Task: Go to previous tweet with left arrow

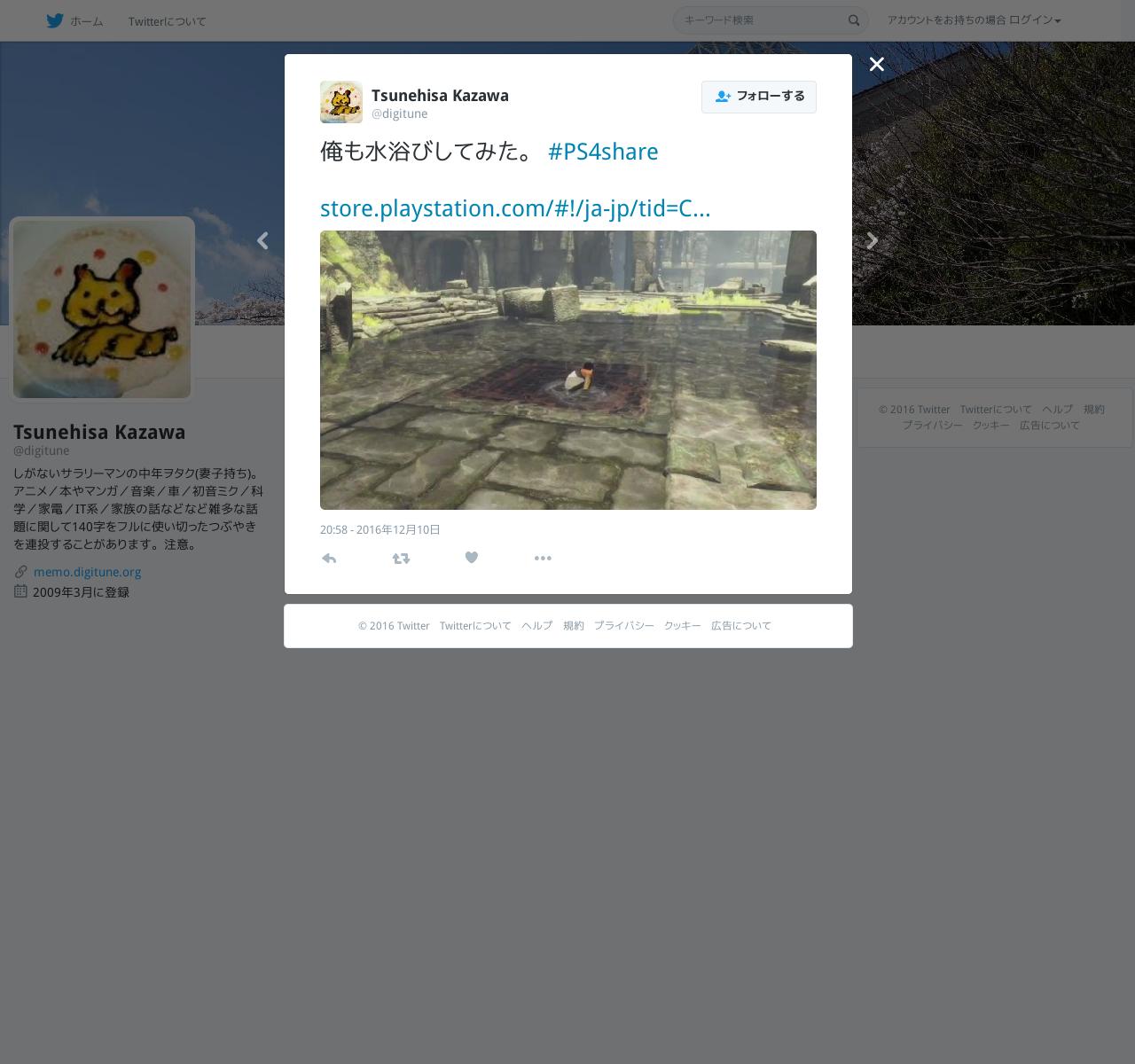Action: [262, 240]
